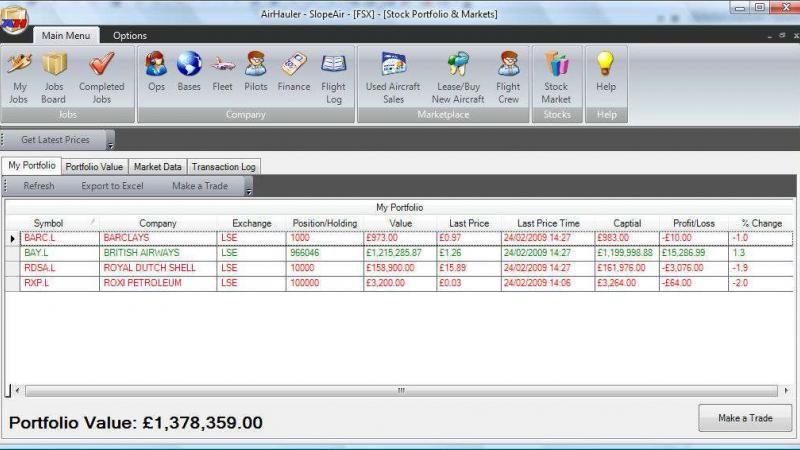Click the -£3,076.00 loss cell
This screenshot has width=800, height=450.
coord(694,268)
